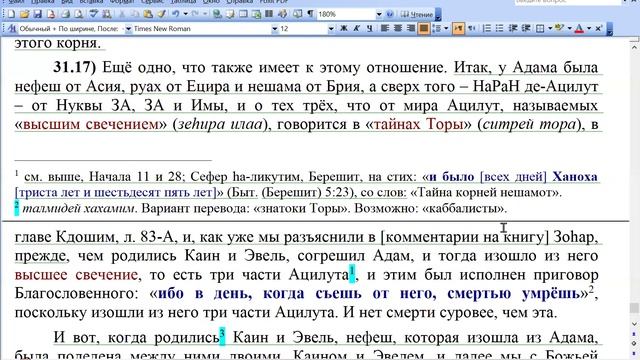
Task: Expand the line spacing options arrow
Action: click(x=446, y=28)
